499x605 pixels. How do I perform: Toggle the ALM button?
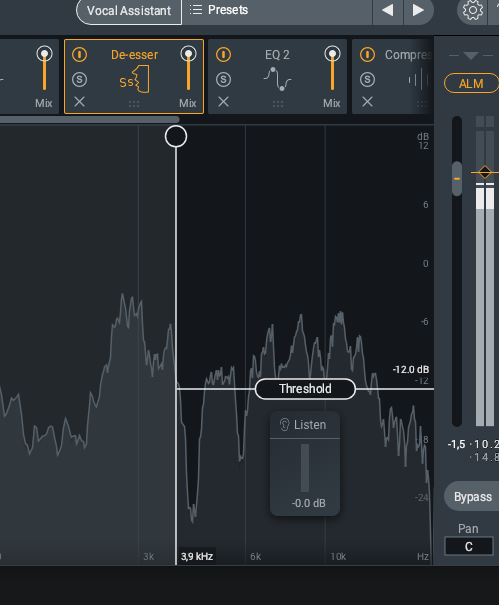pyautogui.click(x=471, y=83)
